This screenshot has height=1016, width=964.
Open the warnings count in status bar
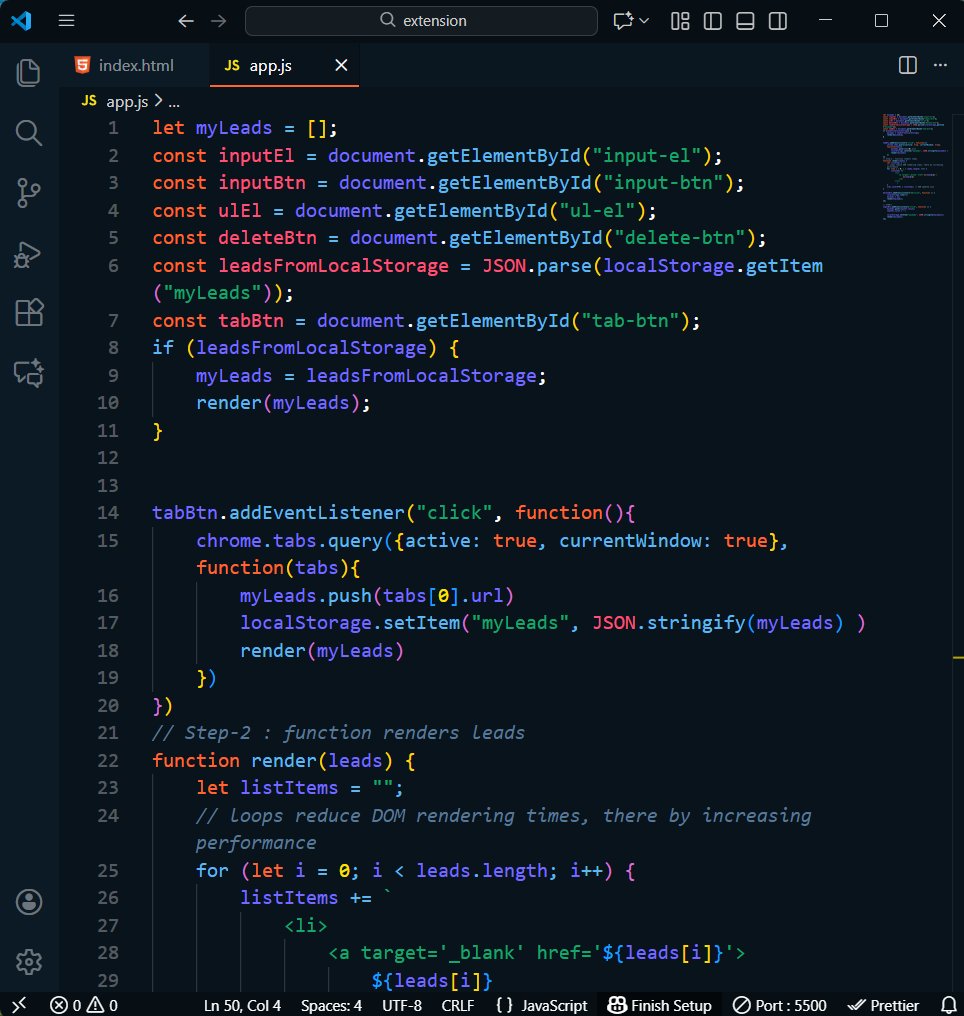[102, 1005]
